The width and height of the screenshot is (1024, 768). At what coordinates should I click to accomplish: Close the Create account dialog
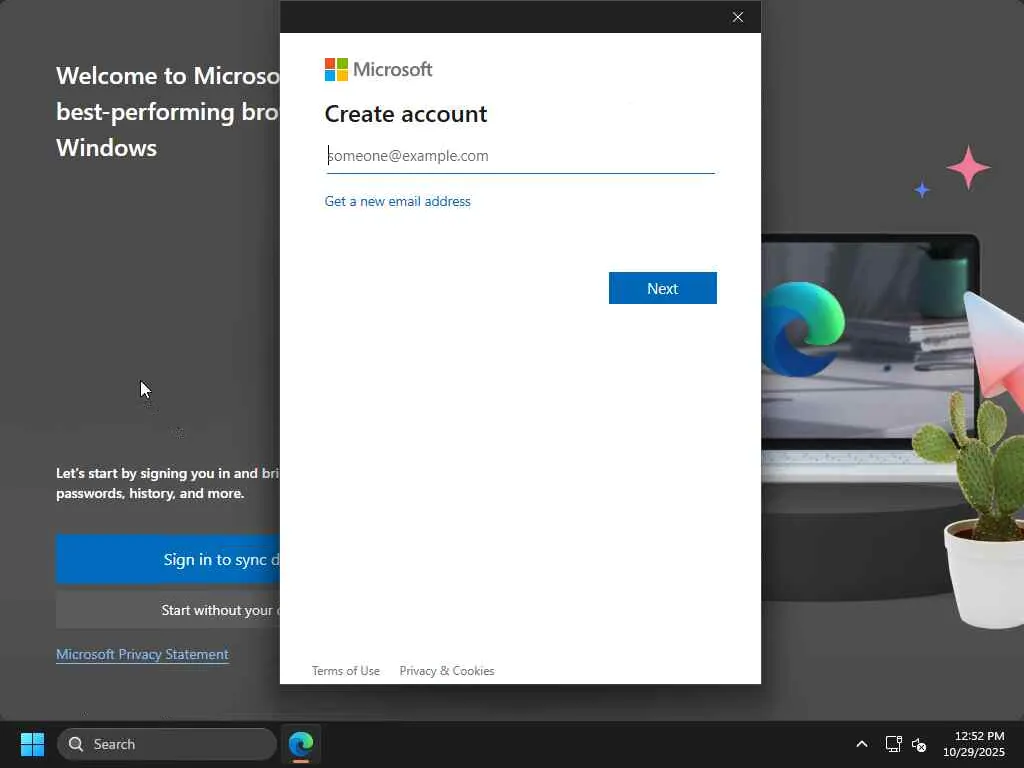pos(737,17)
